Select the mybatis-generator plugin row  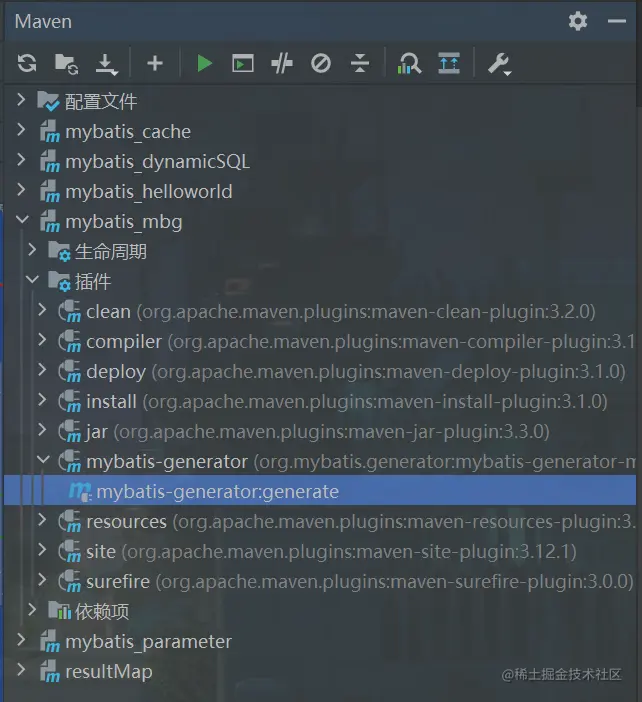point(320,462)
